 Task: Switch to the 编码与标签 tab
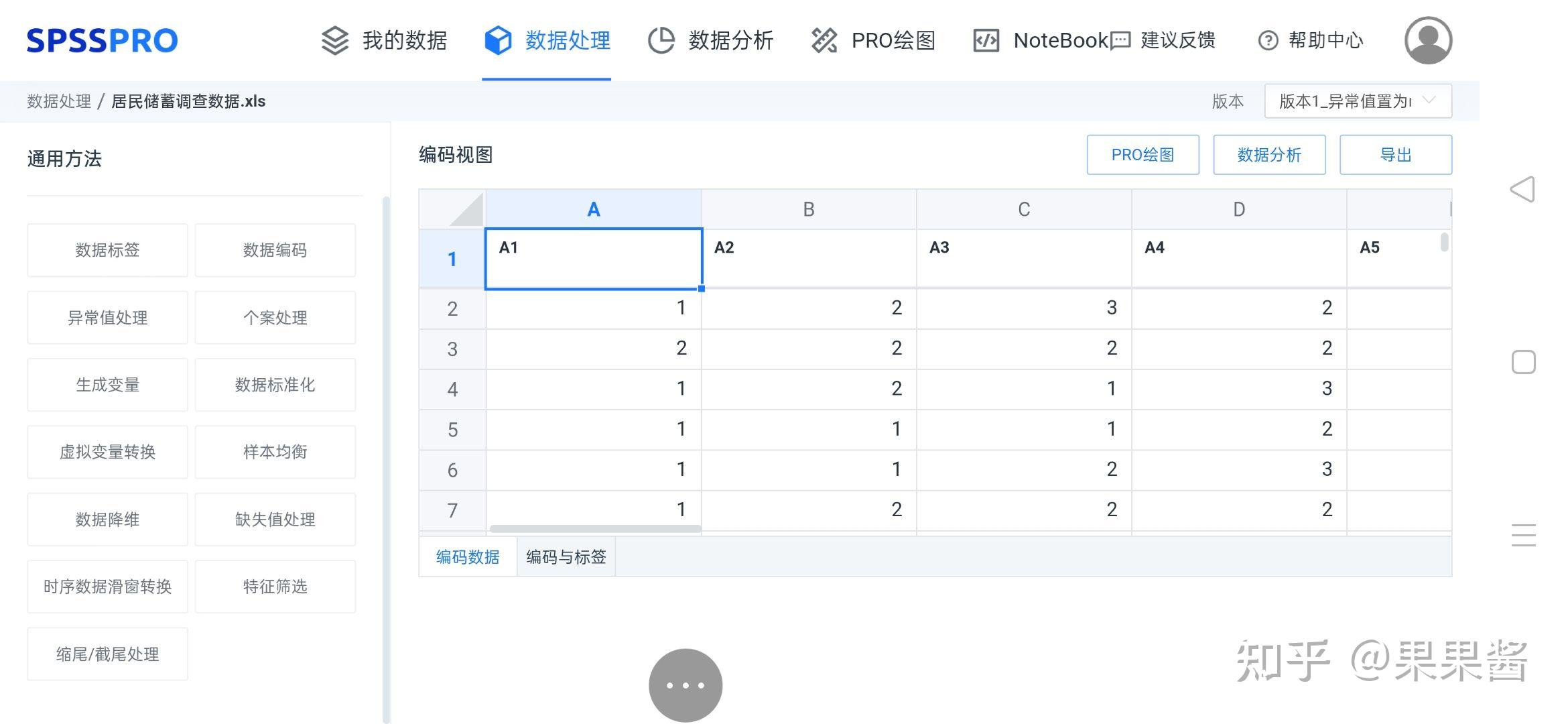(x=565, y=556)
